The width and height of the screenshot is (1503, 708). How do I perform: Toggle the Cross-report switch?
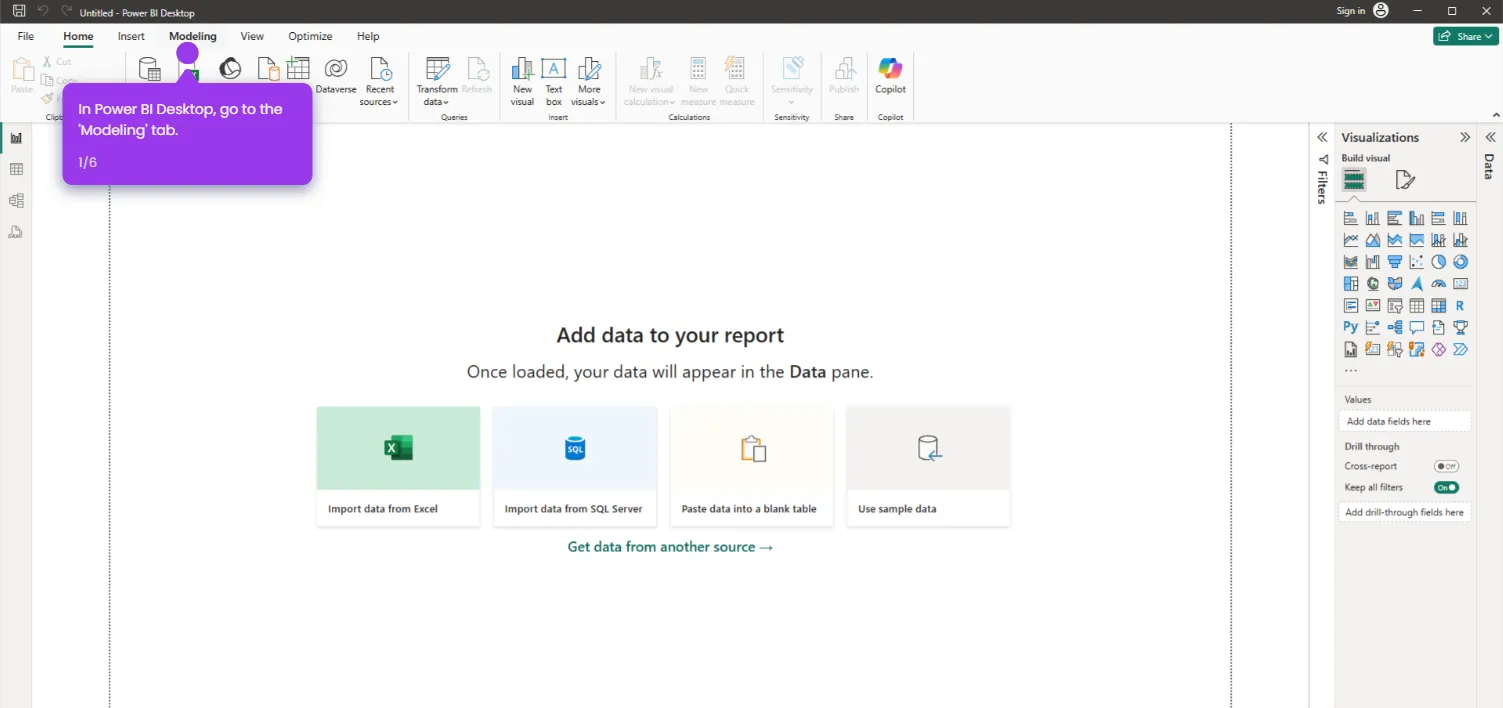click(x=1447, y=467)
